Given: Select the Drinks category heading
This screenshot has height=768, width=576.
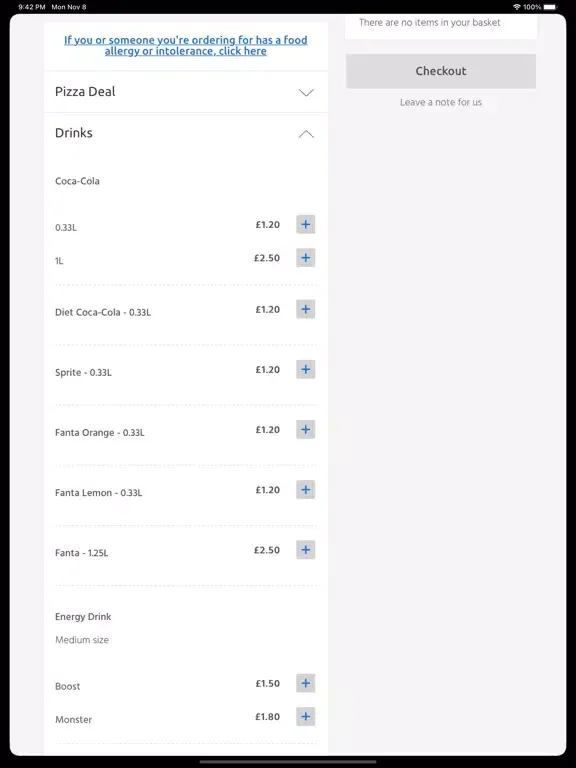Looking at the screenshot, I should 74,133.
